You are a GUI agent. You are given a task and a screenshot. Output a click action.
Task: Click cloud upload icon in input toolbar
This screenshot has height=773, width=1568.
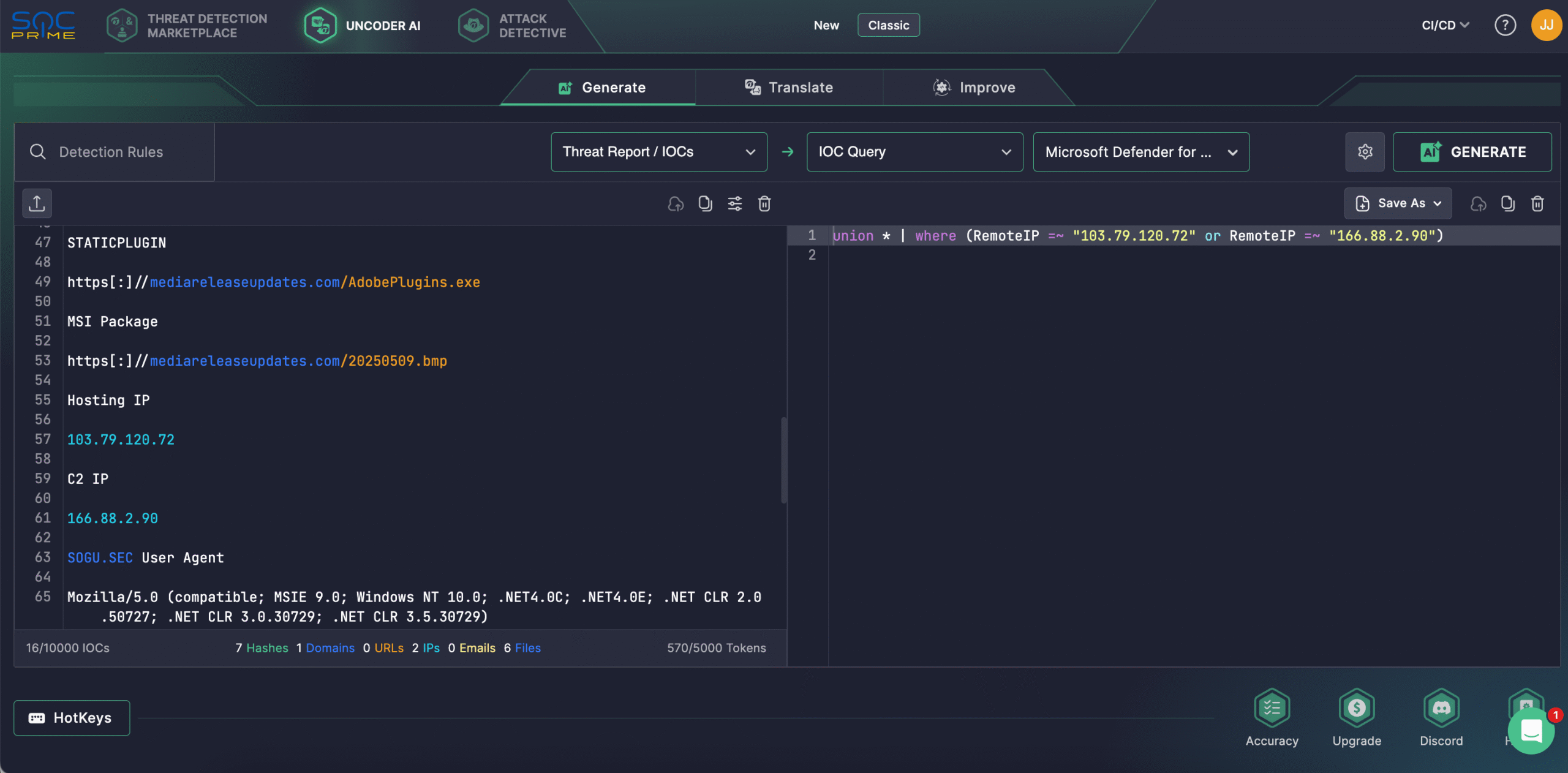(676, 203)
